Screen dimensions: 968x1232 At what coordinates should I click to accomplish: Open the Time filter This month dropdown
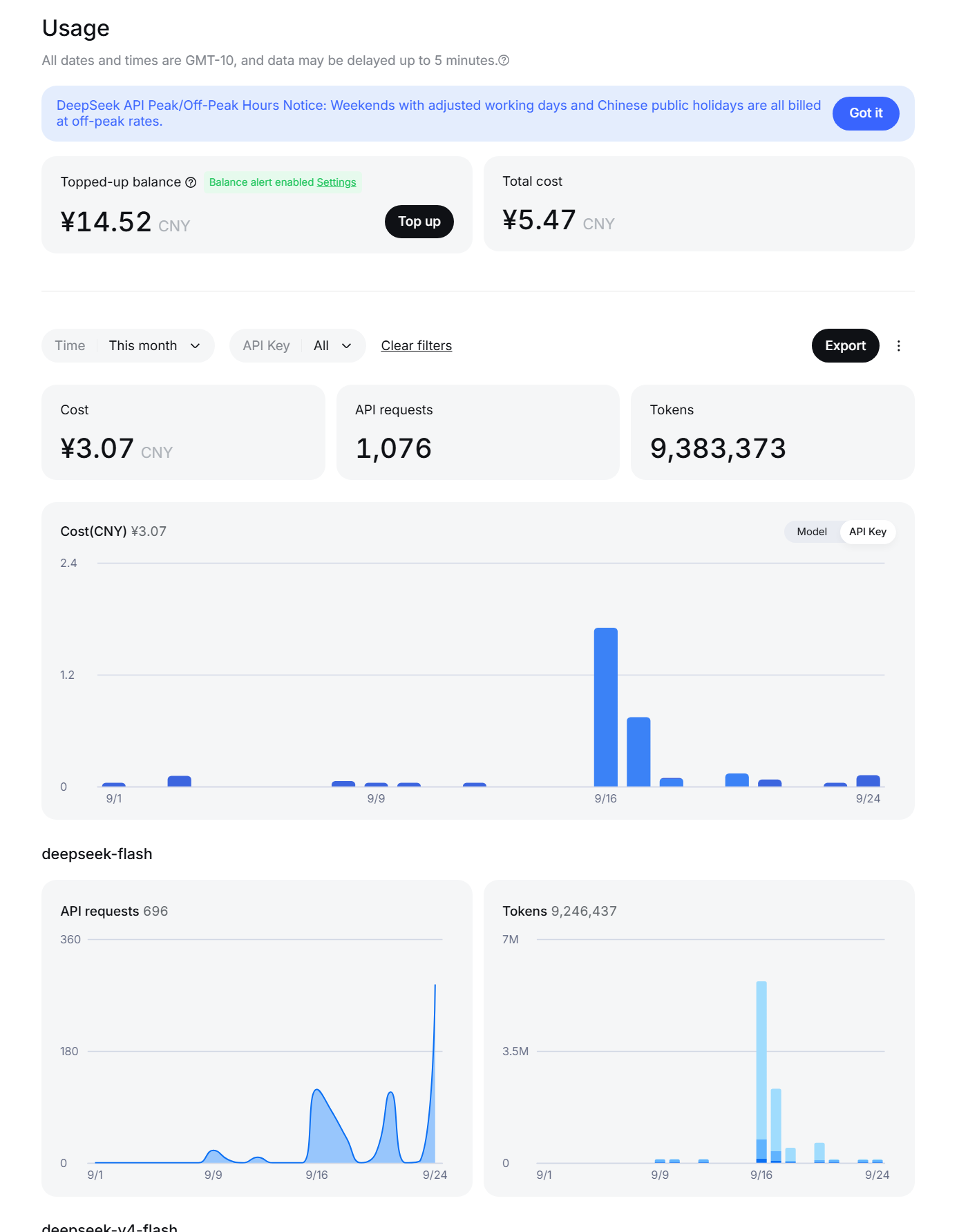[x=128, y=346]
